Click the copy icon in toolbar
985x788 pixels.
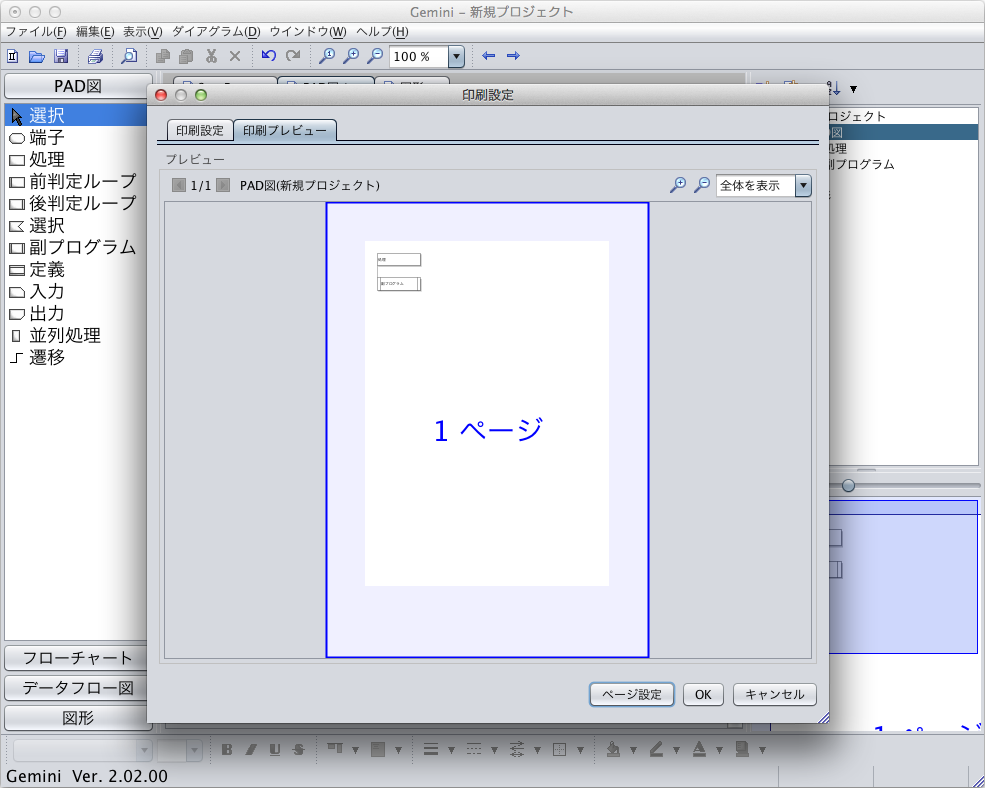pyautogui.click(x=163, y=56)
